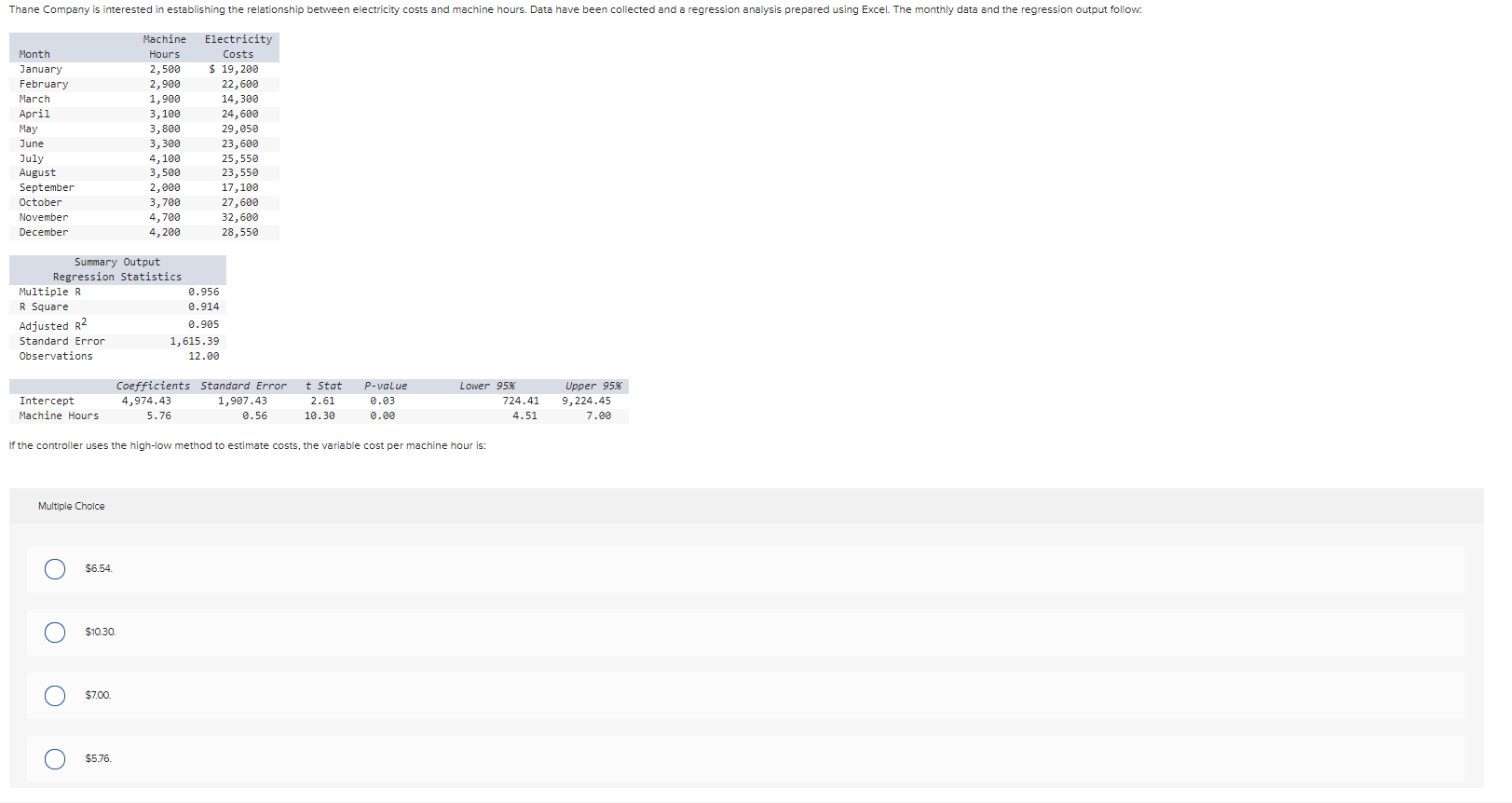This screenshot has width=1512, height=803.
Task: Click the Electricity Costs column header
Action: 238,48
